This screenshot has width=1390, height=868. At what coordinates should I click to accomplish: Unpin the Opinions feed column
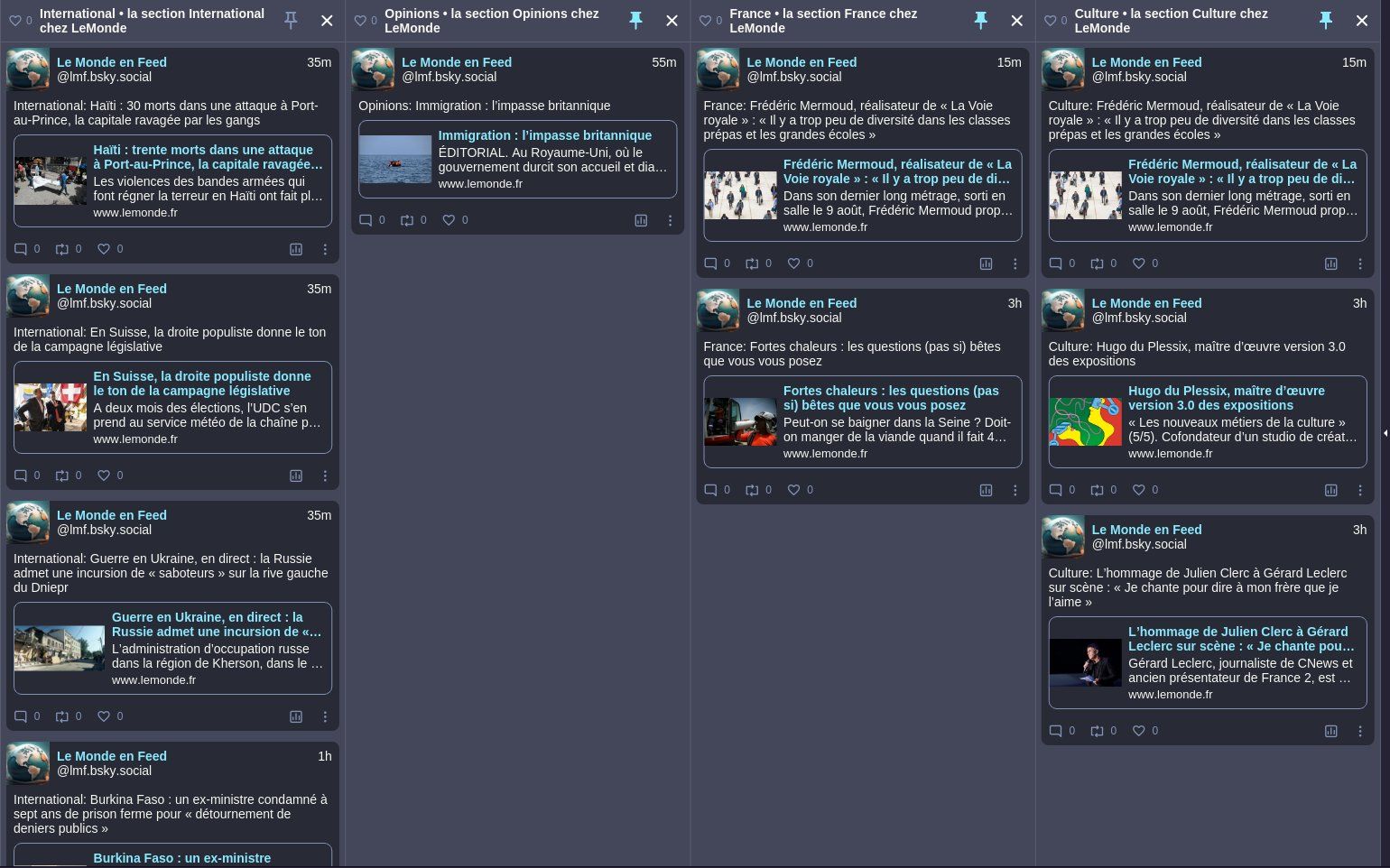(x=635, y=21)
